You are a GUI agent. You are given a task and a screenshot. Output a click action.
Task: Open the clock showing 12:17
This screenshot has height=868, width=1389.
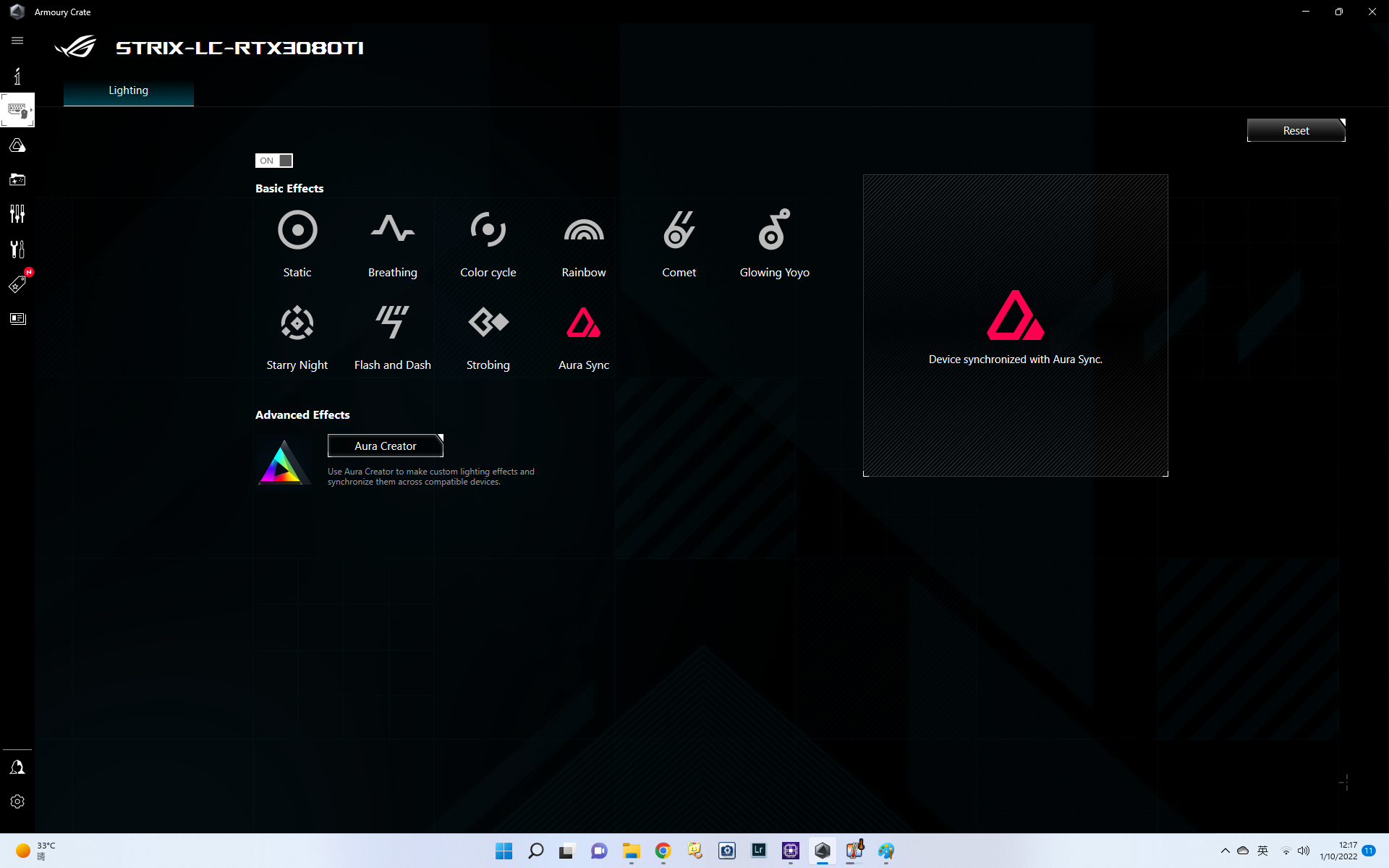pyautogui.click(x=1338, y=851)
